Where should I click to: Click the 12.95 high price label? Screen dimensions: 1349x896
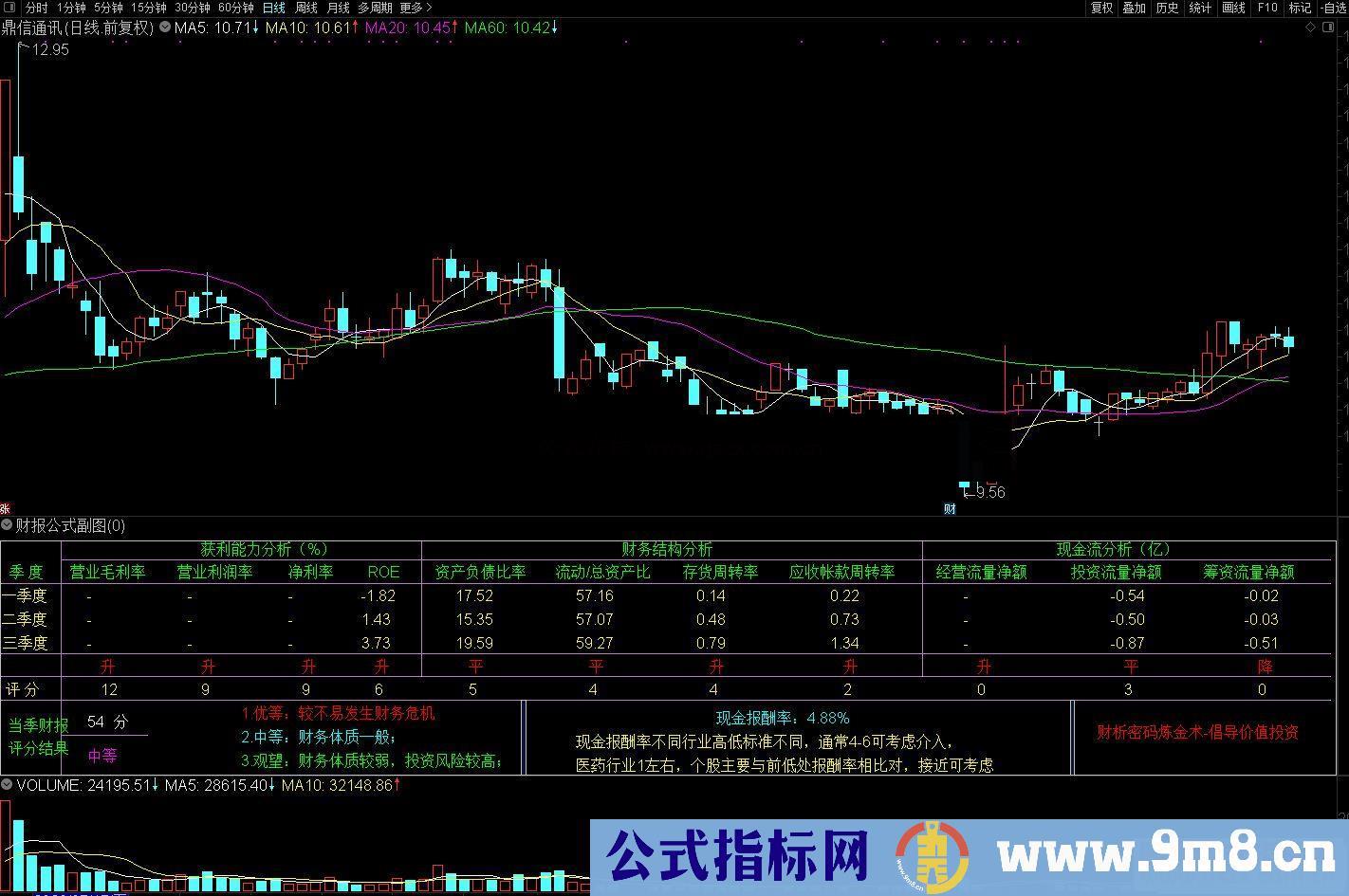(x=50, y=49)
